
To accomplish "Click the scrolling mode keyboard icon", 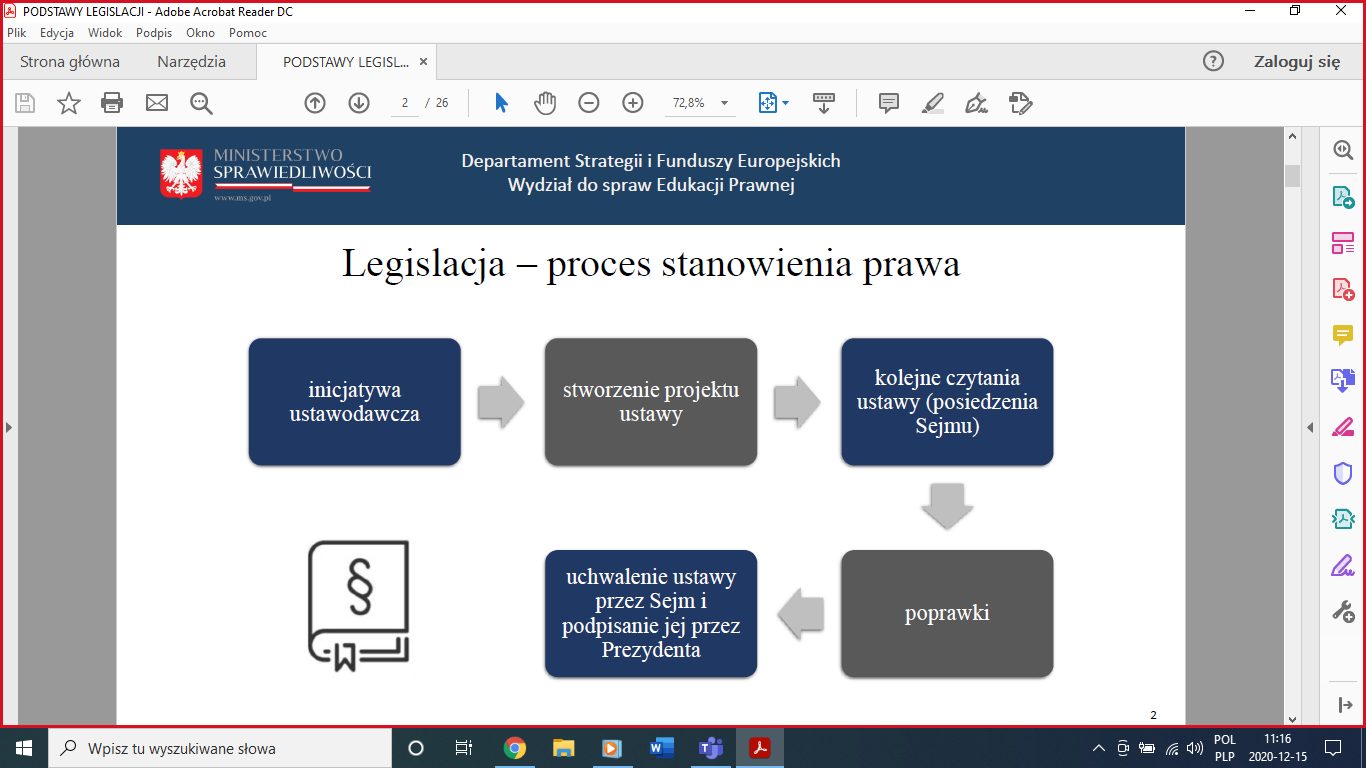I will [x=824, y=103].
